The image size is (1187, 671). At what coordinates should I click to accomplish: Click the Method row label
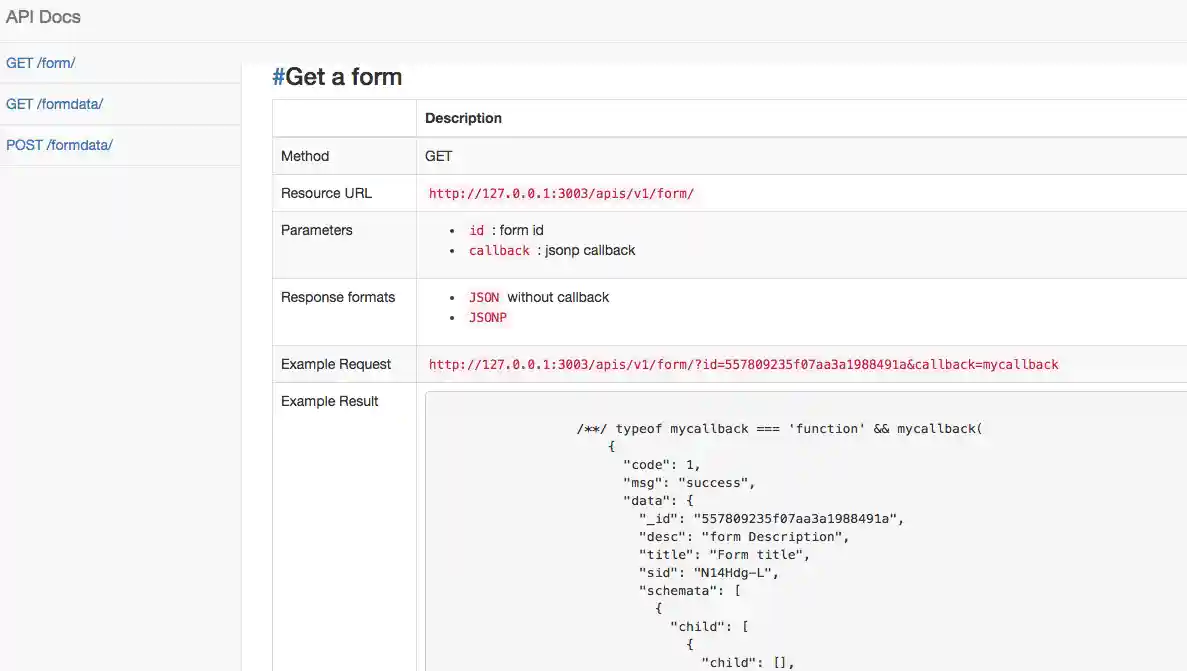click(305, 156)
